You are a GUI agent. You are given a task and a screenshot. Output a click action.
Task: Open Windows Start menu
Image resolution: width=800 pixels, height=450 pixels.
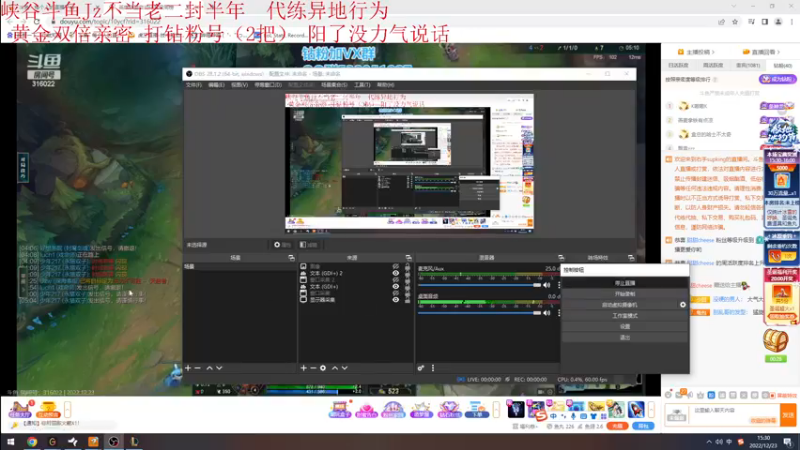coord(10,442)
